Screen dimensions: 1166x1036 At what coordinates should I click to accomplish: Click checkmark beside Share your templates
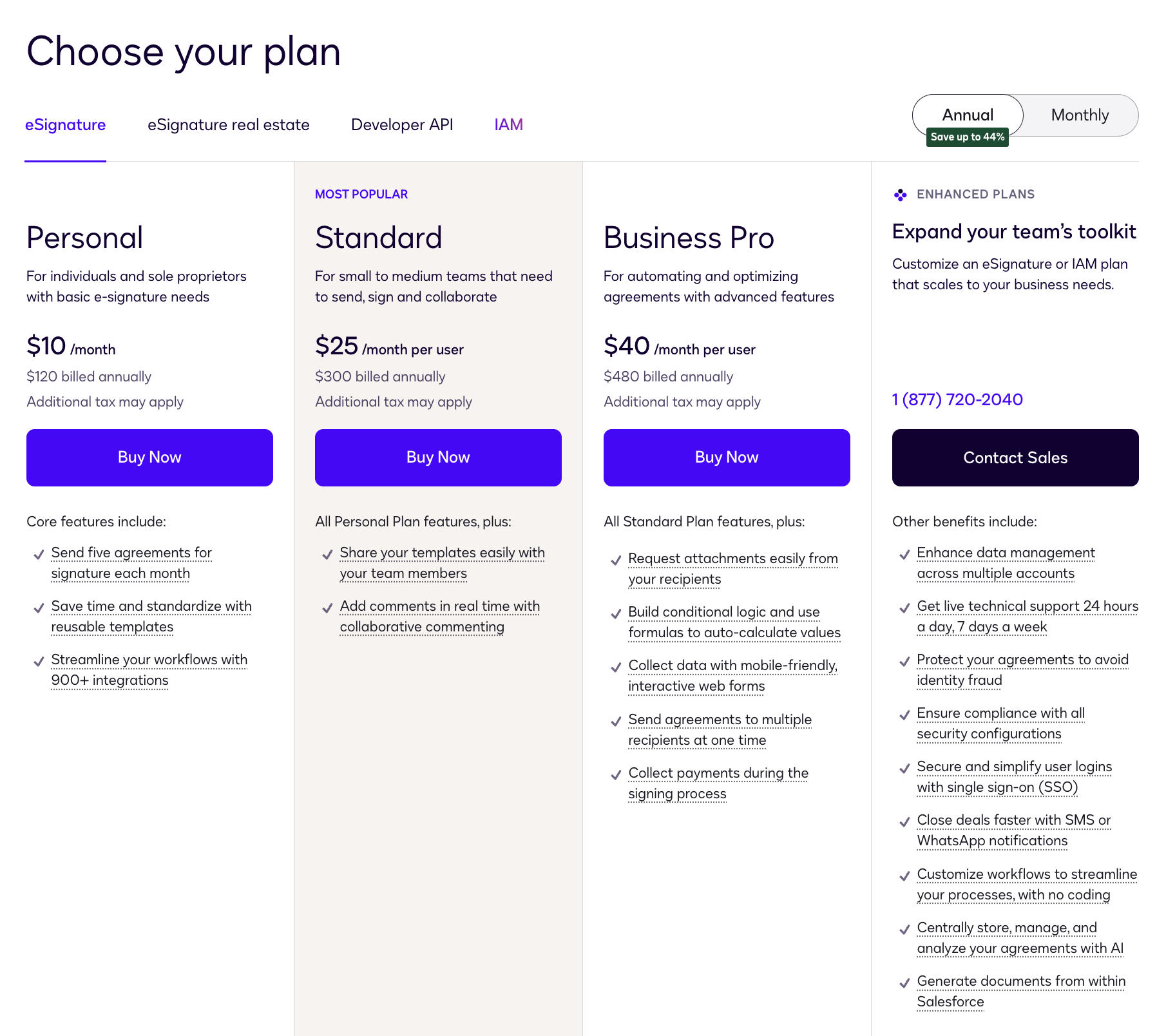coord(327,554)
